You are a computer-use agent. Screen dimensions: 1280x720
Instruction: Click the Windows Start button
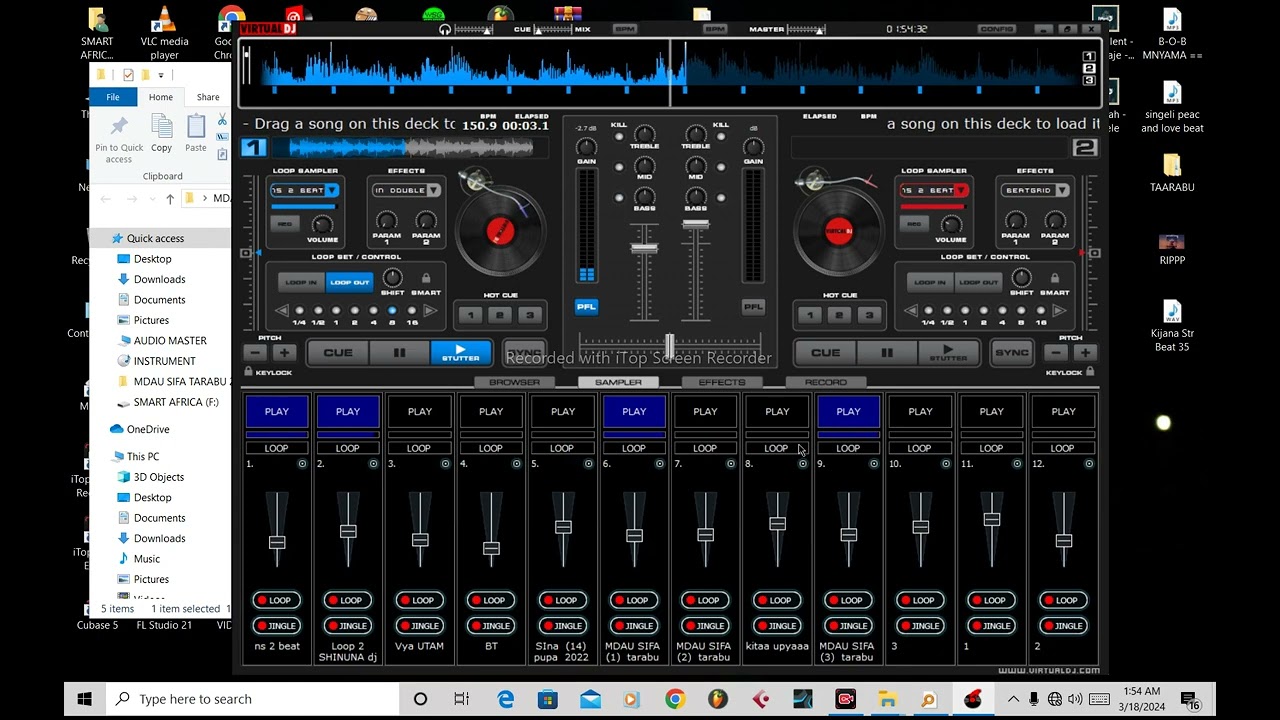85,699
